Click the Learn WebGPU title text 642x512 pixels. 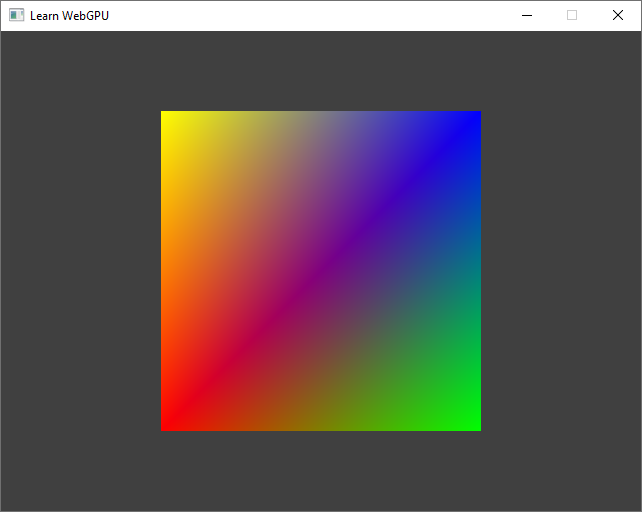tap(69, 16)
